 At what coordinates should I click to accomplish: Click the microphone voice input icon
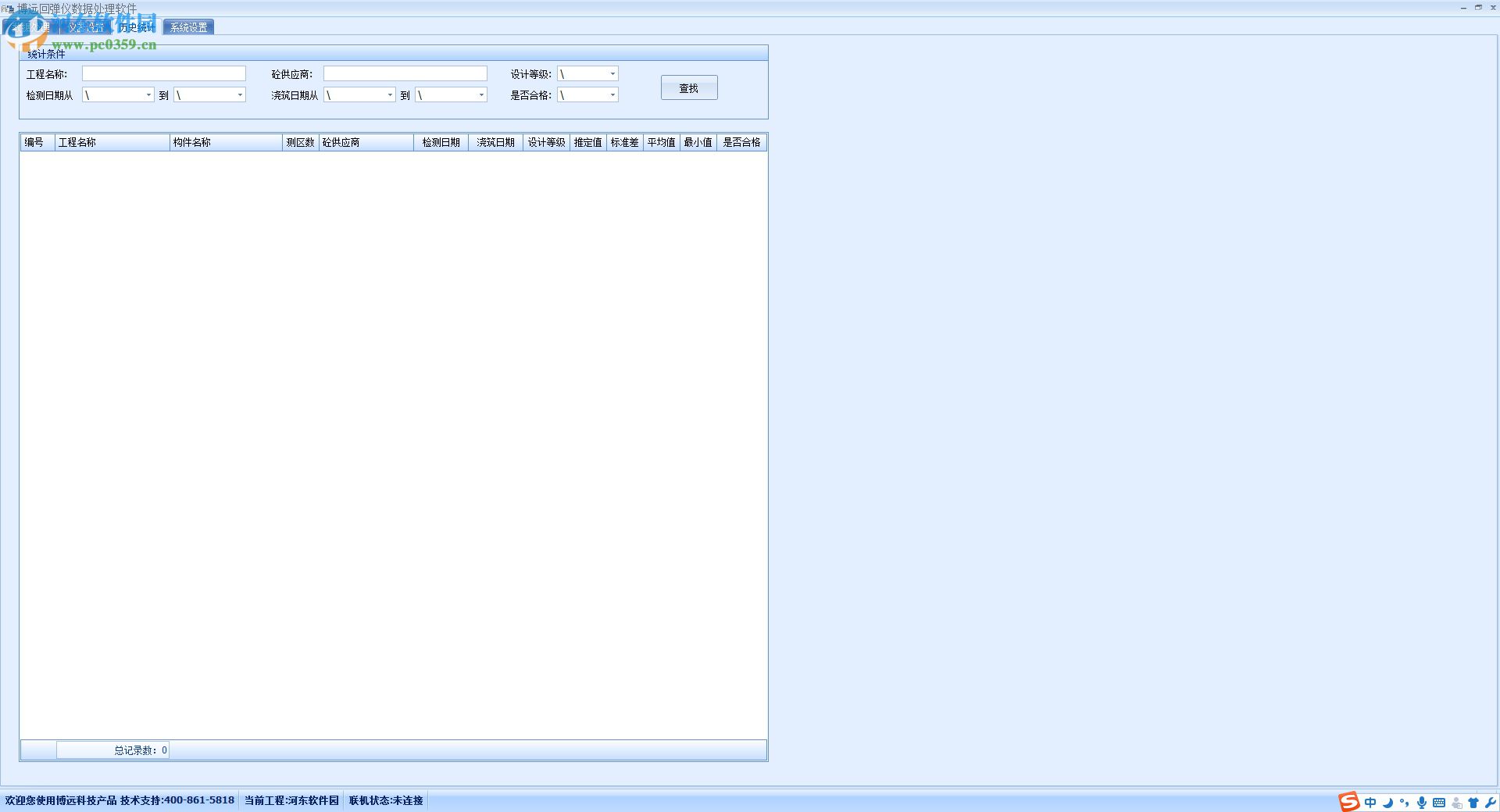[x=1422, y=803]
